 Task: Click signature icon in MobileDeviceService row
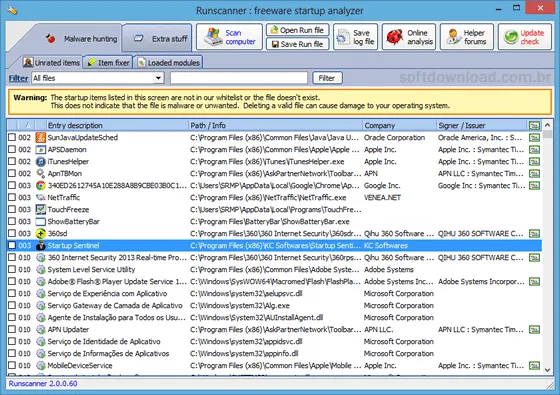click(534, 366)
